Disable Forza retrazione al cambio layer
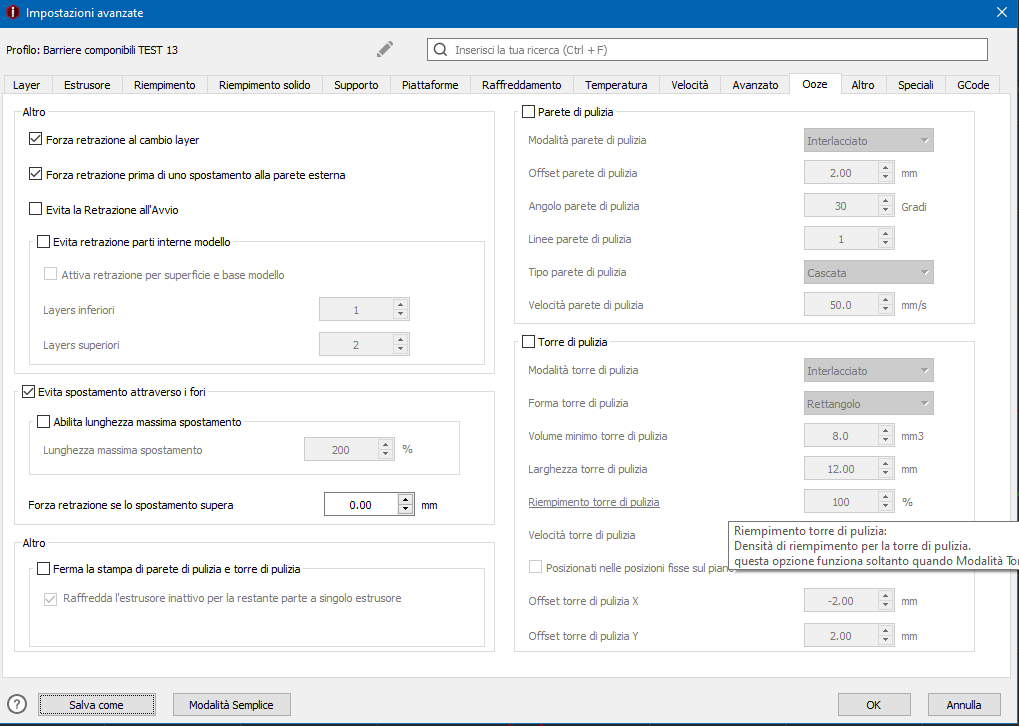Image resolution: width=1019 pixels, height=726 pixels. click(x=37, y=140)
